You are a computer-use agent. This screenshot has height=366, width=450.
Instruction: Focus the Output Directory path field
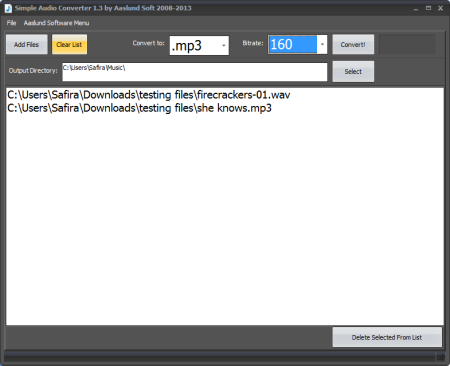(195, 72)
